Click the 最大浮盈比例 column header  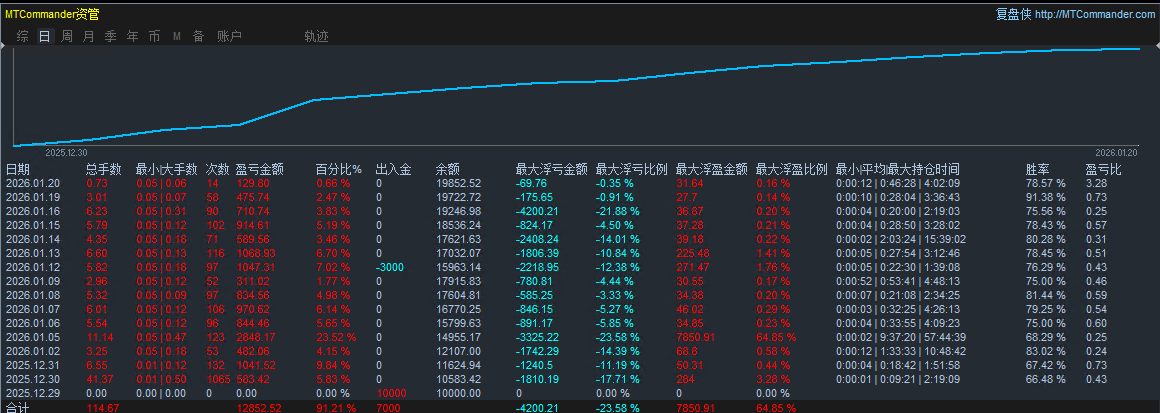coord(791,169)
